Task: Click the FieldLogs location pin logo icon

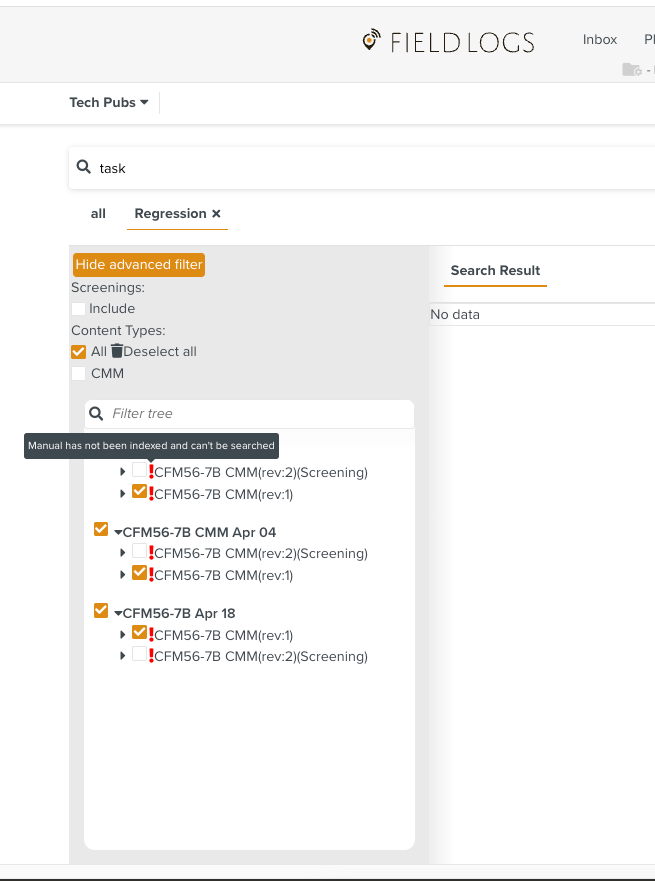Action: tap(372, 40)
